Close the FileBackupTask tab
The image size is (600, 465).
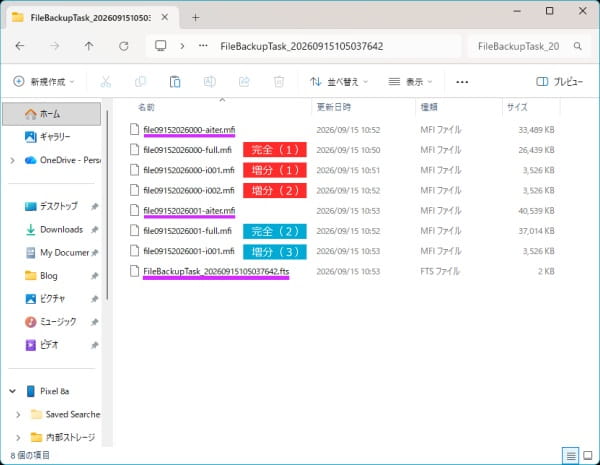(x=165, y=17)
